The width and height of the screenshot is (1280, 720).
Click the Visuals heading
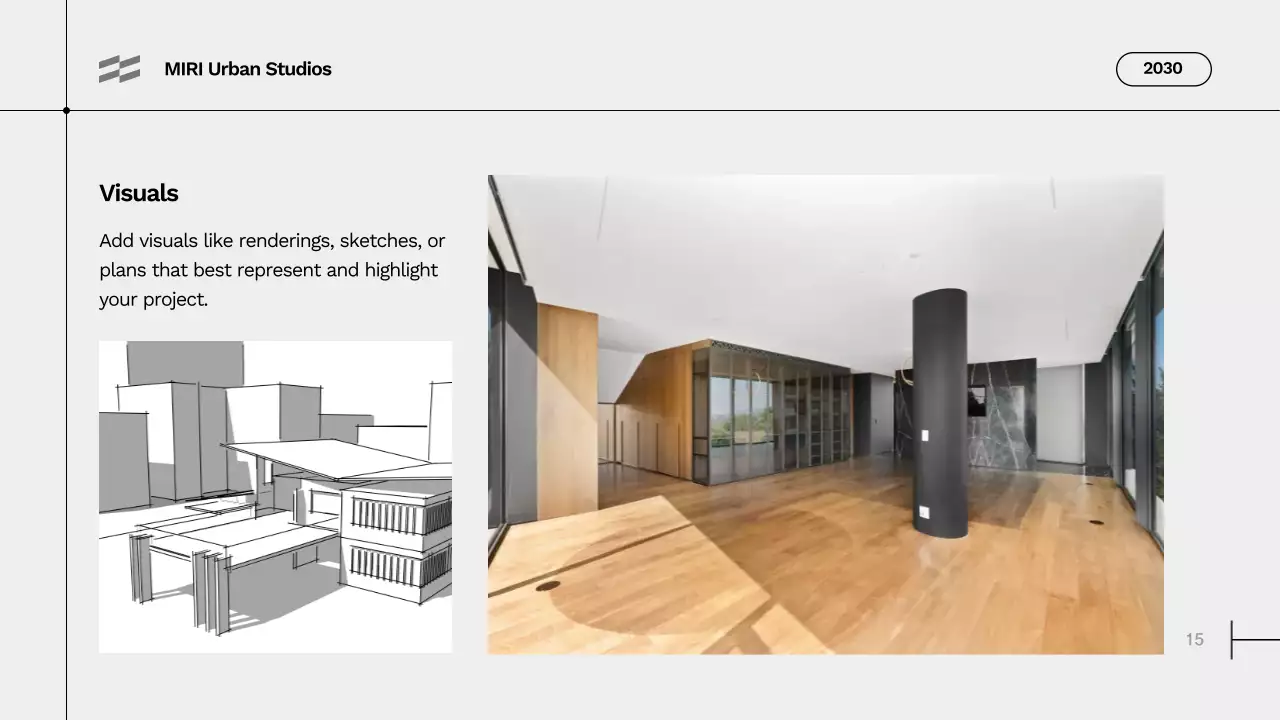point(138,193)
